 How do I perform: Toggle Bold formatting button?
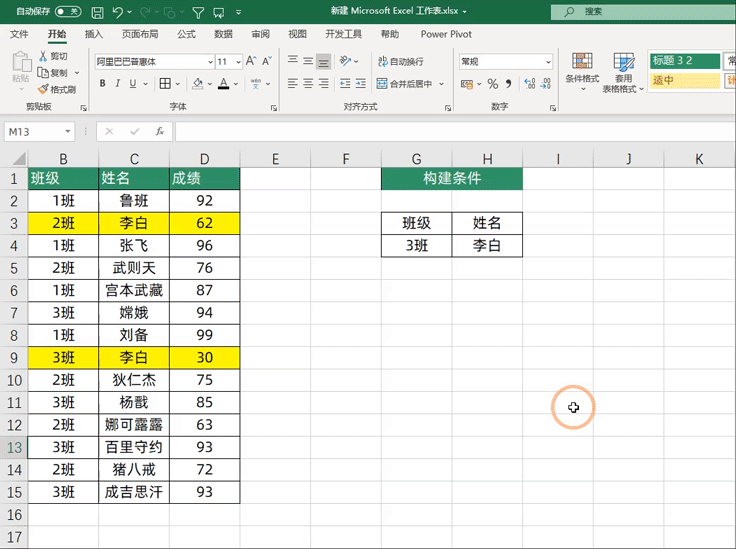pyautogui.click(x=102, y=84)
